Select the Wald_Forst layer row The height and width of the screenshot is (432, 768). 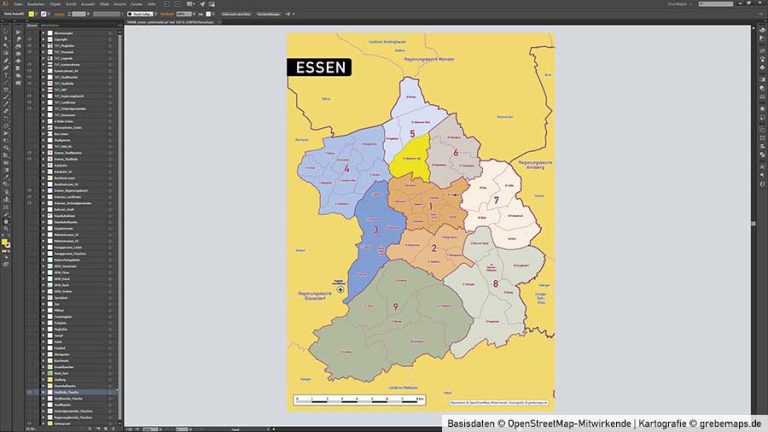click(x=73, y=373)
